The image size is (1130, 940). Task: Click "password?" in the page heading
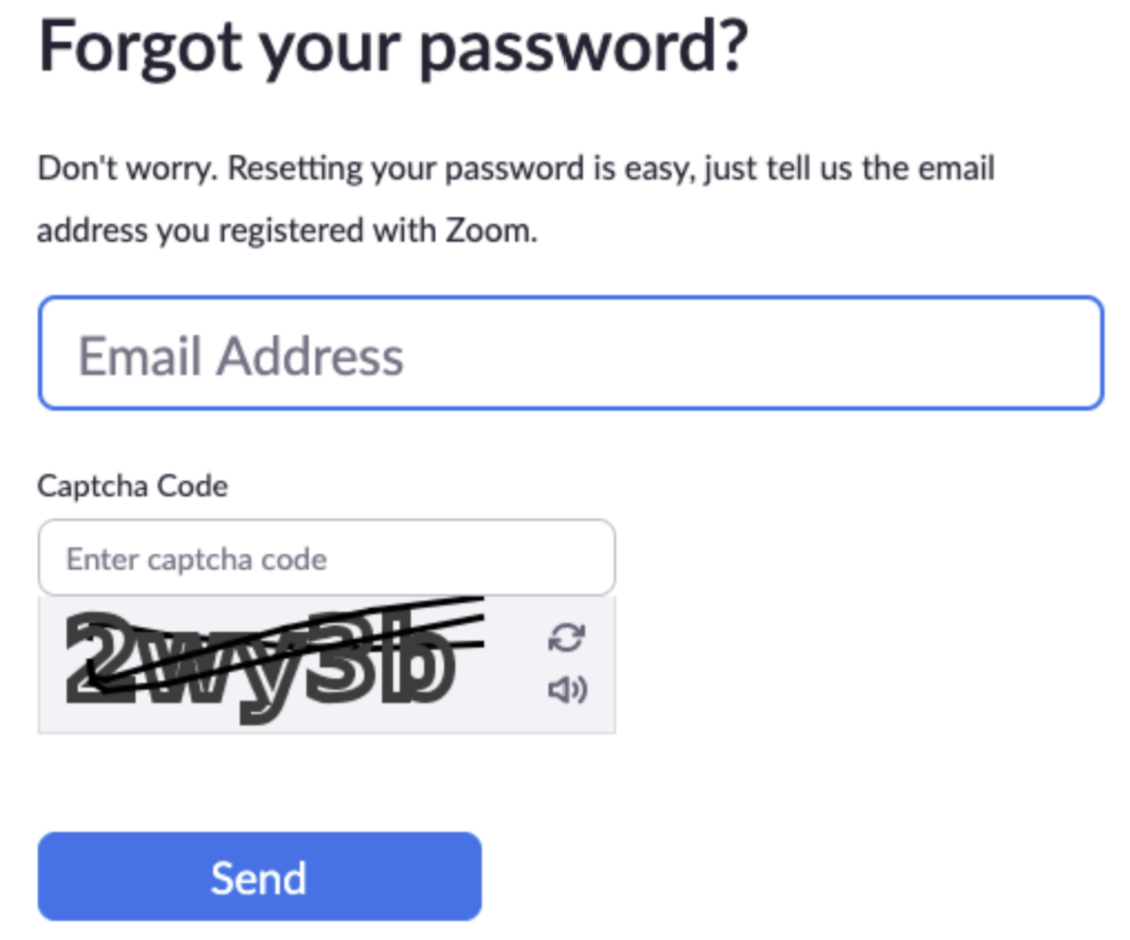(x=583, y=48)
